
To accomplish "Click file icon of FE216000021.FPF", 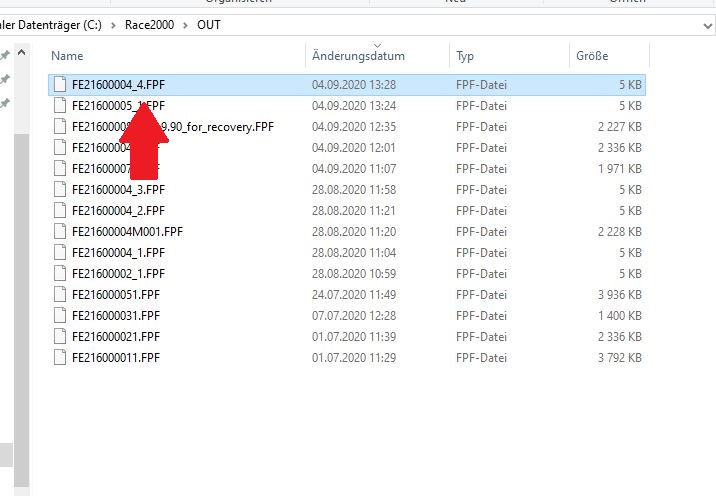I will [60, 337].
